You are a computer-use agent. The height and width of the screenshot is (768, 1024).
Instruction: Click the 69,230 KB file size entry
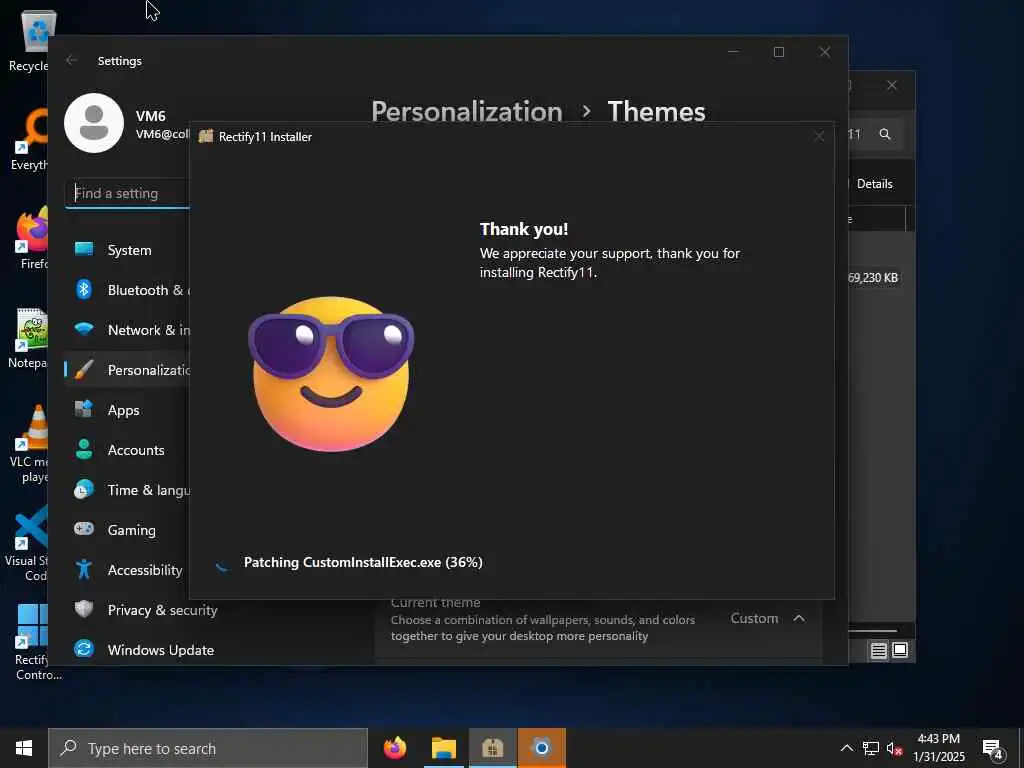pyautogui.click(x=872, y=278)
